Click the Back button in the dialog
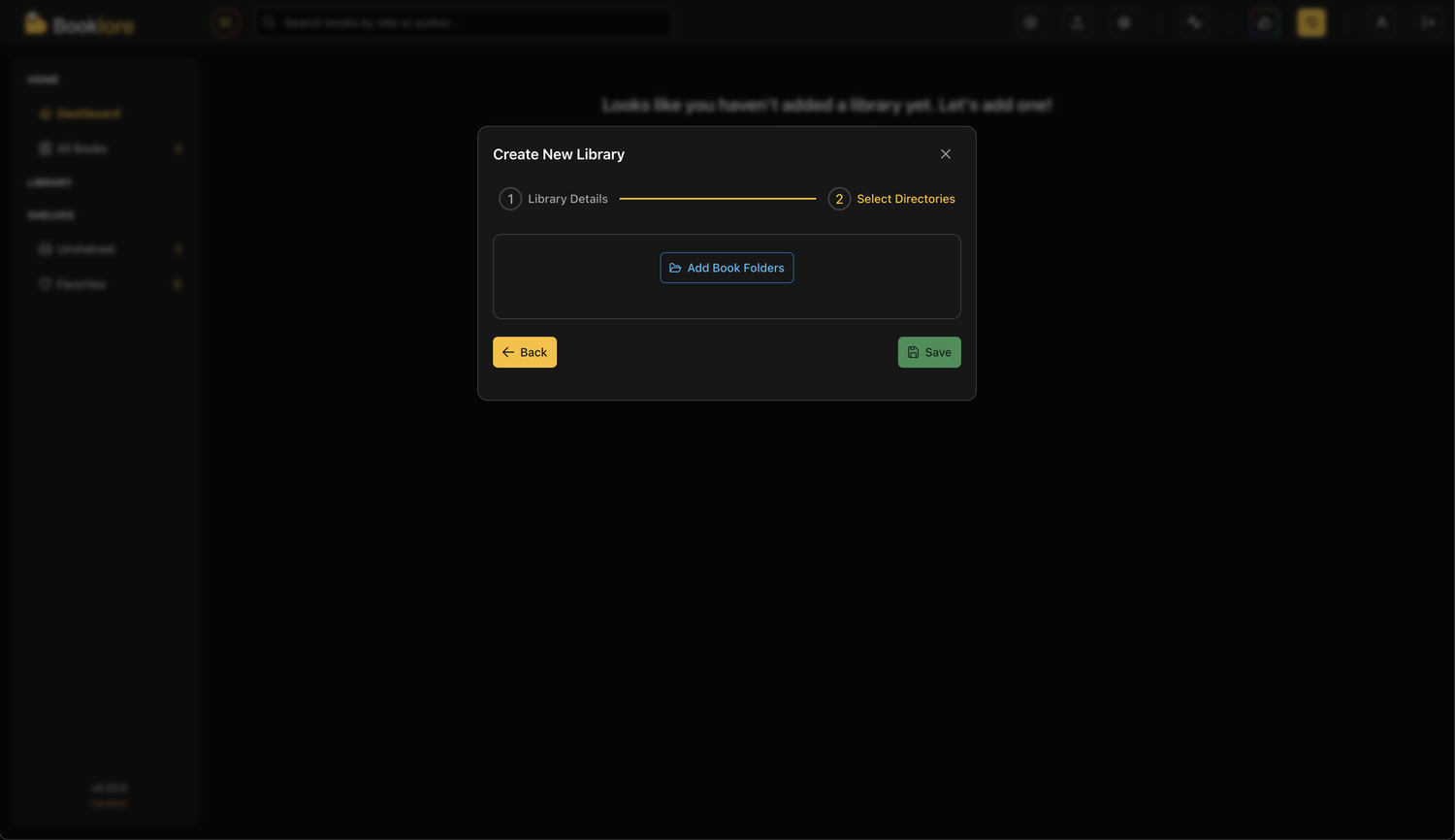 click(x=524, y=352)
